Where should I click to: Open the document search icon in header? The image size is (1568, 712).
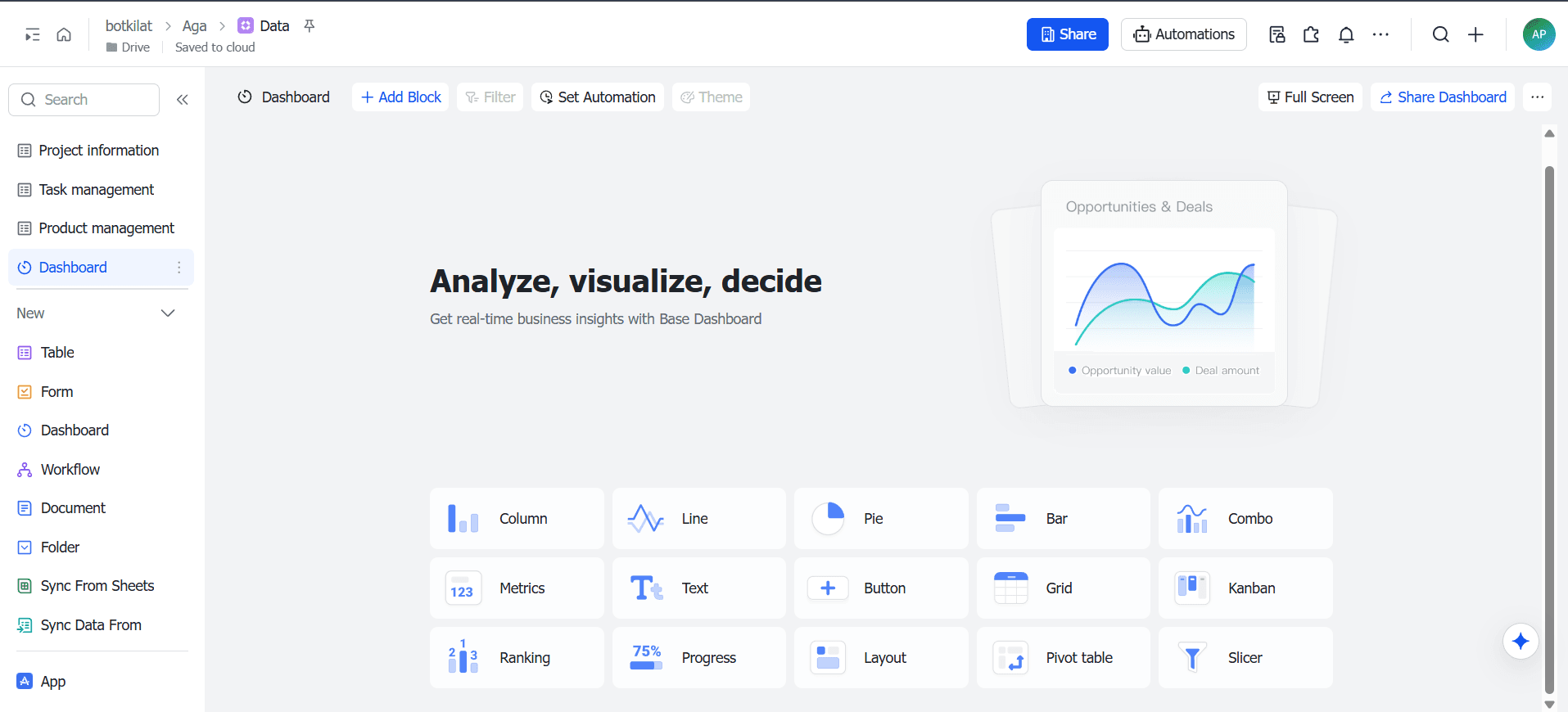[x=1277, y=34]
